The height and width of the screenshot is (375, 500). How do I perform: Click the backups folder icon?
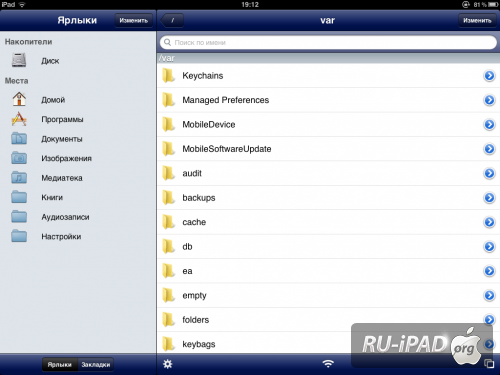point(168,197)
